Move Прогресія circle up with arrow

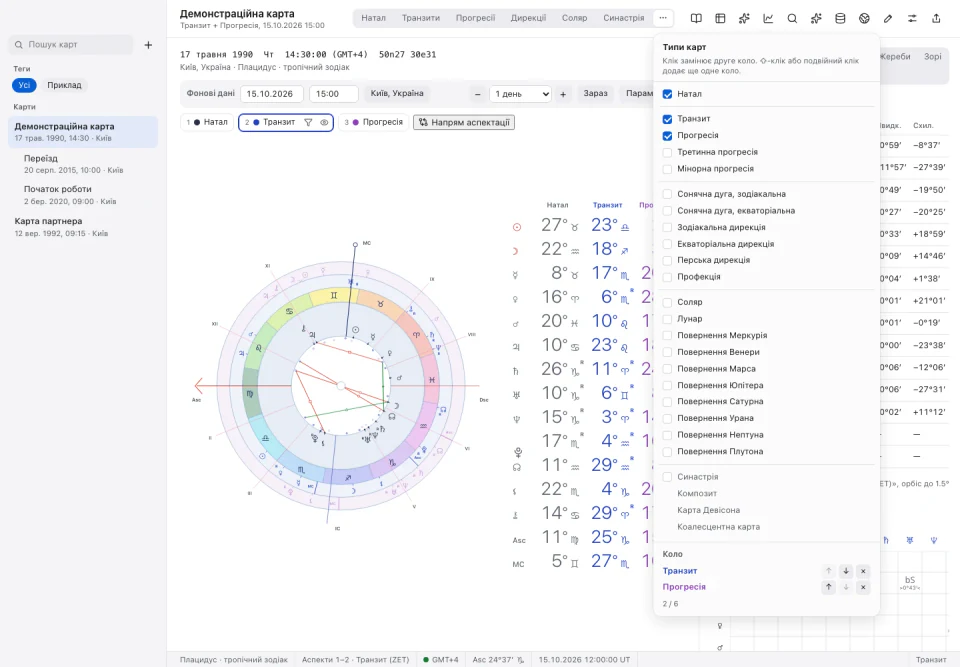coord(828,587)
